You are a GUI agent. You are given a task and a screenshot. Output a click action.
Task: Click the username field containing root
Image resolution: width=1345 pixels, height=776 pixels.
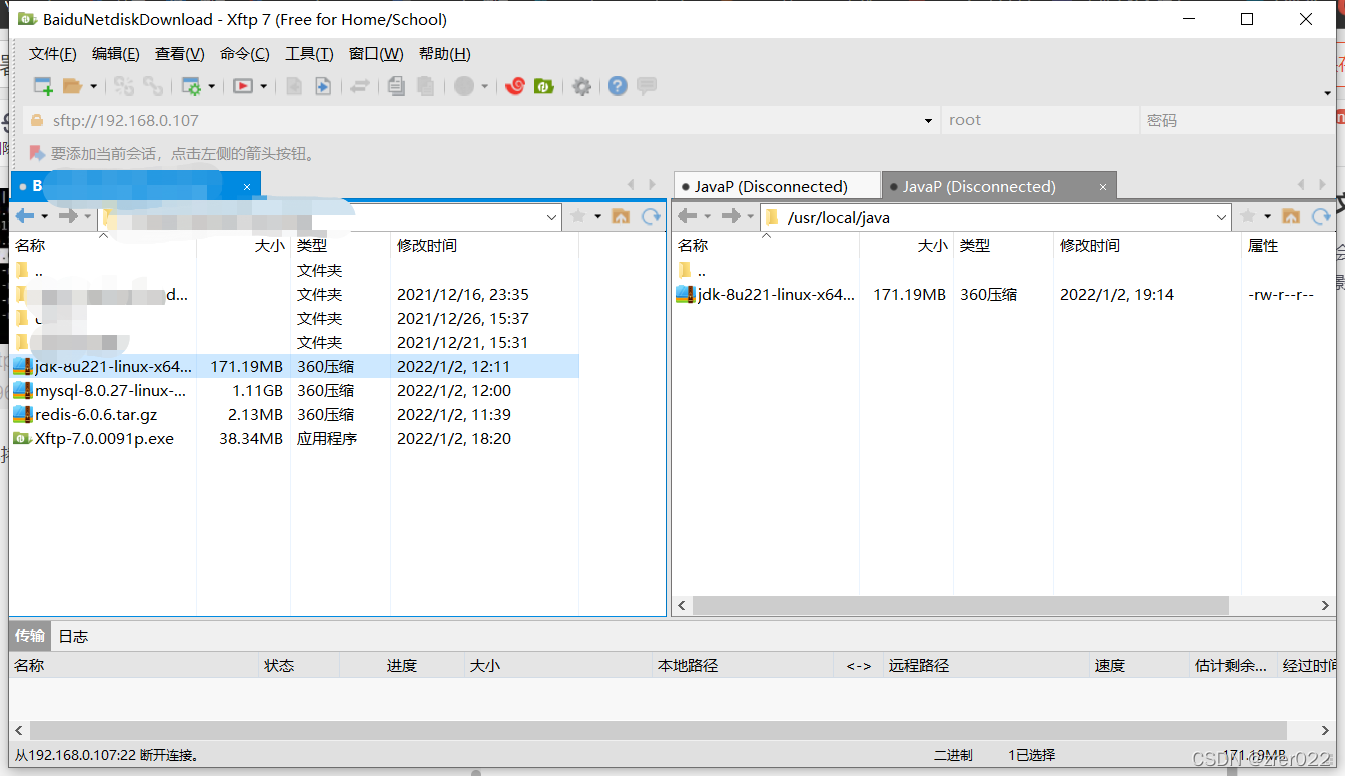click(x=1040, y=120)
